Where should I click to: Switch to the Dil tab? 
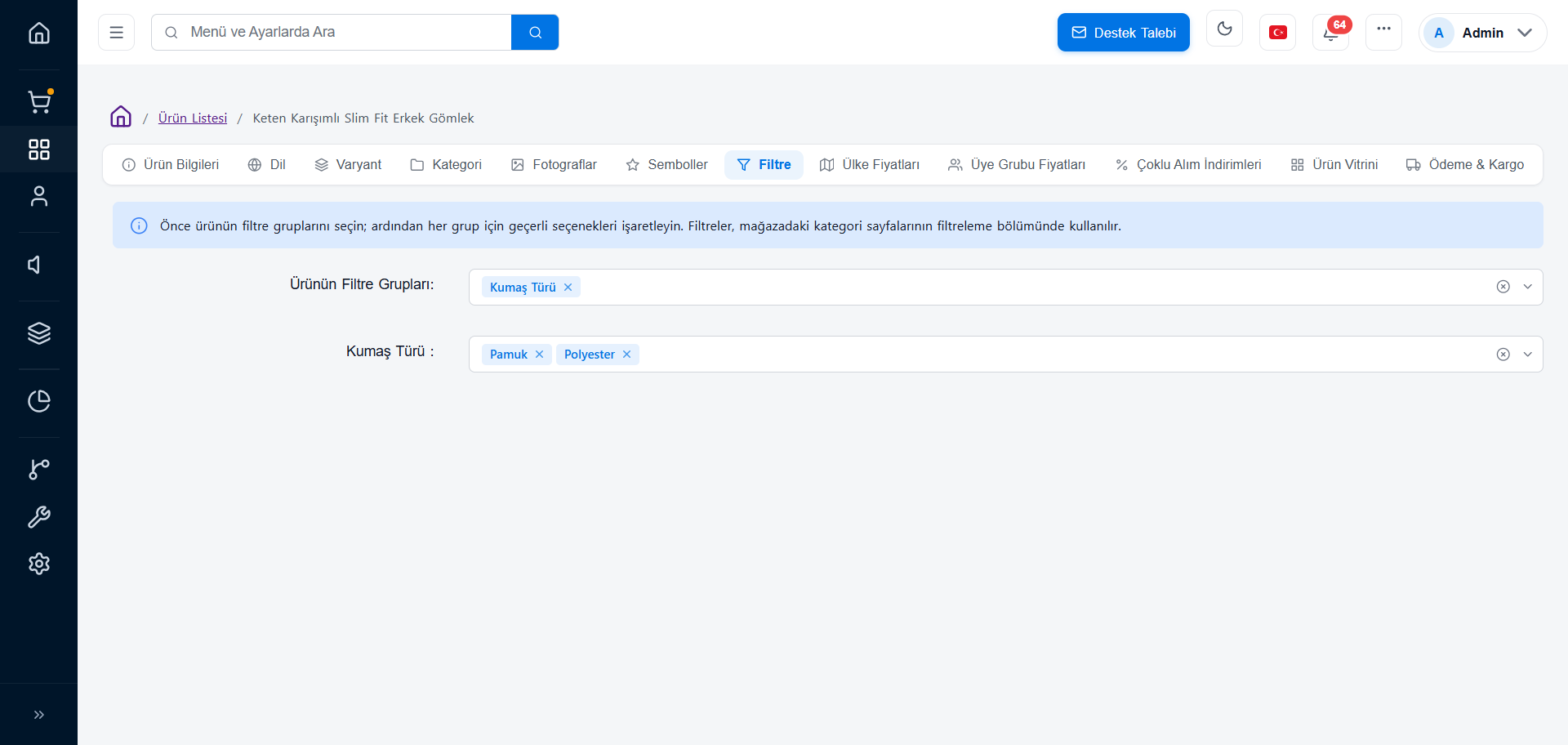pyautogui.click(x=267, y=165)
